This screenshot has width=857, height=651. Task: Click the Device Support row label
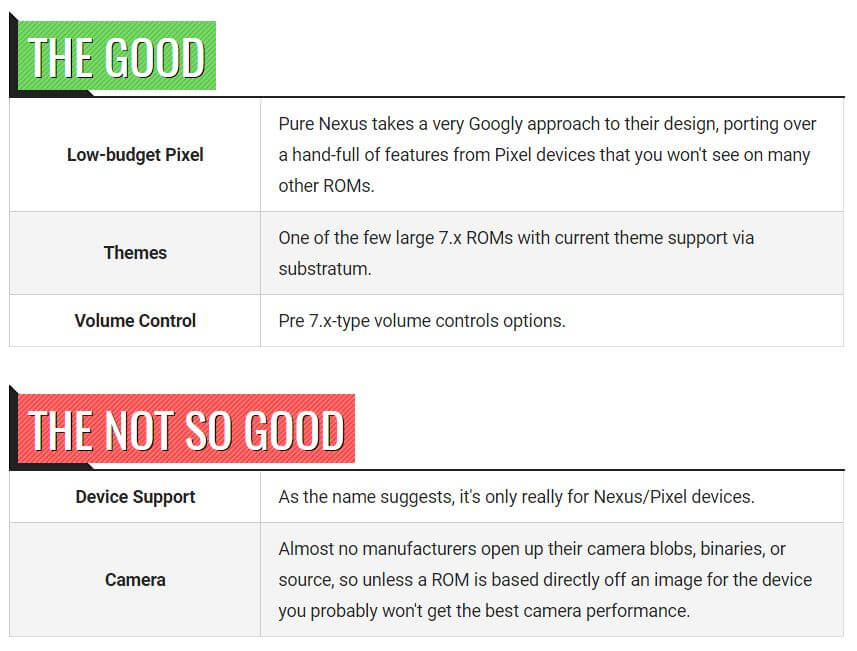click(135, 497)
